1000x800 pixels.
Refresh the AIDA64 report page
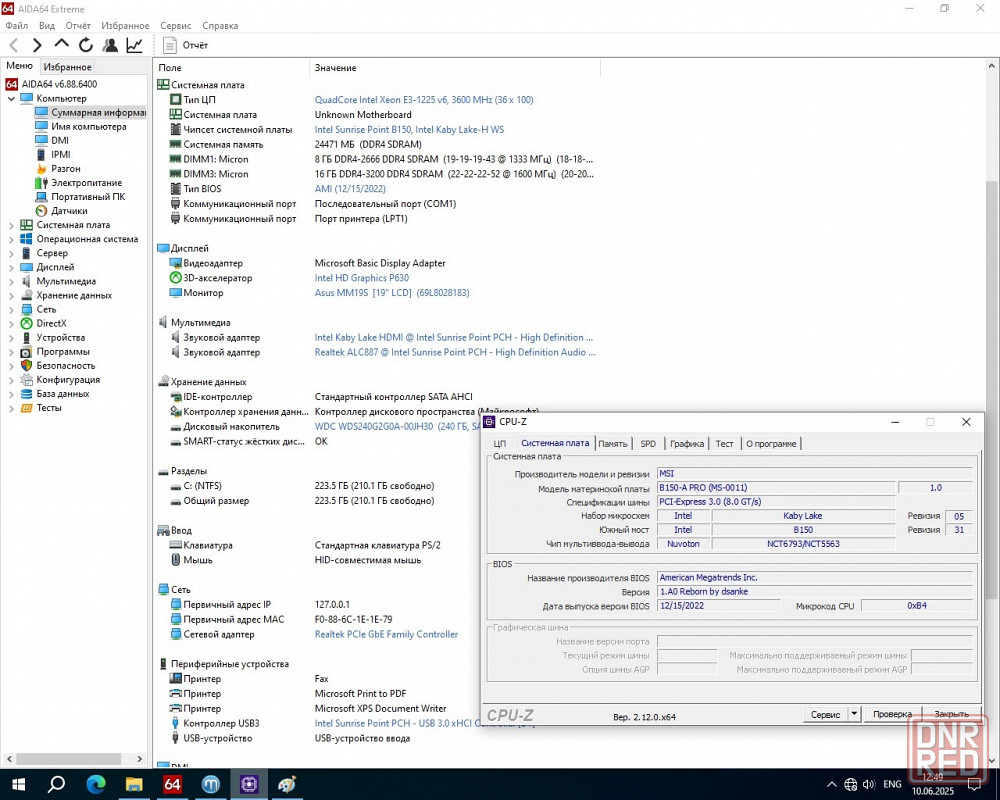(85, 45)
